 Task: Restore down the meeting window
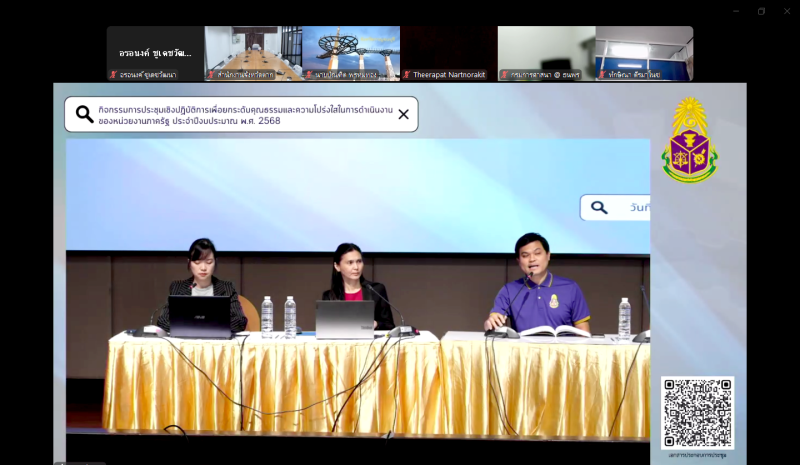pyautogui.click(x=761, y=11)
